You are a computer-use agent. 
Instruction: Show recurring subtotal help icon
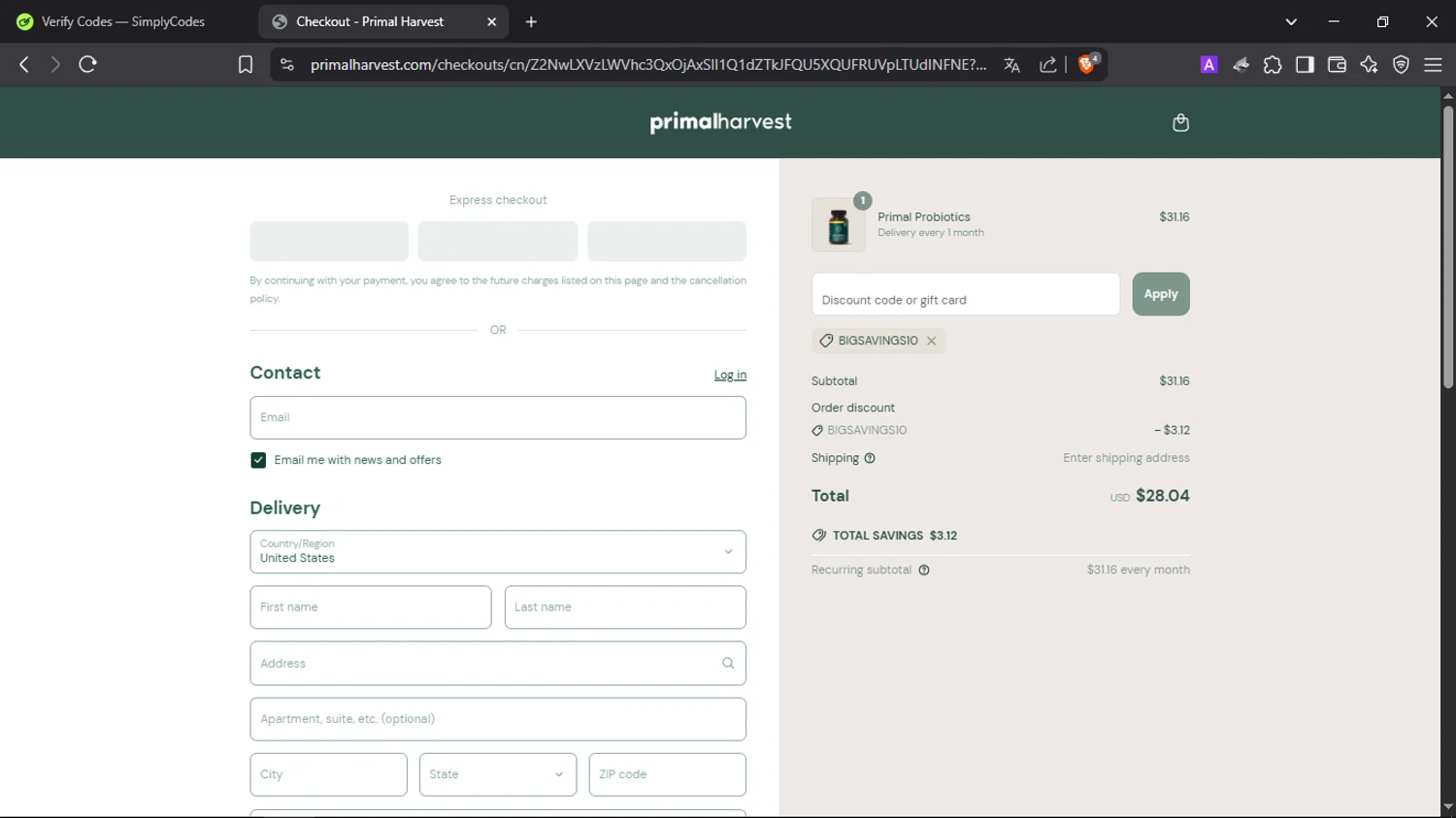[924, 570]
